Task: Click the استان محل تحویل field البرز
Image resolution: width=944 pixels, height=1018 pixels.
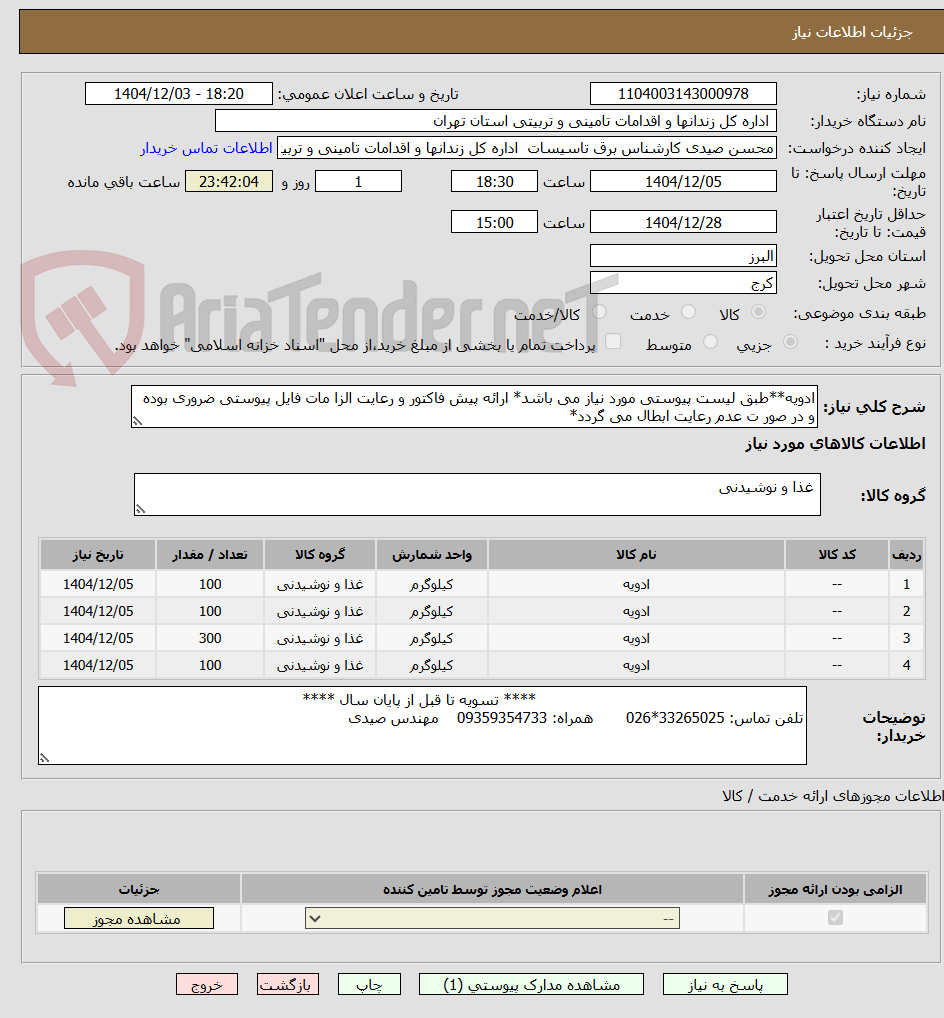Action: (x=683, y=256)
